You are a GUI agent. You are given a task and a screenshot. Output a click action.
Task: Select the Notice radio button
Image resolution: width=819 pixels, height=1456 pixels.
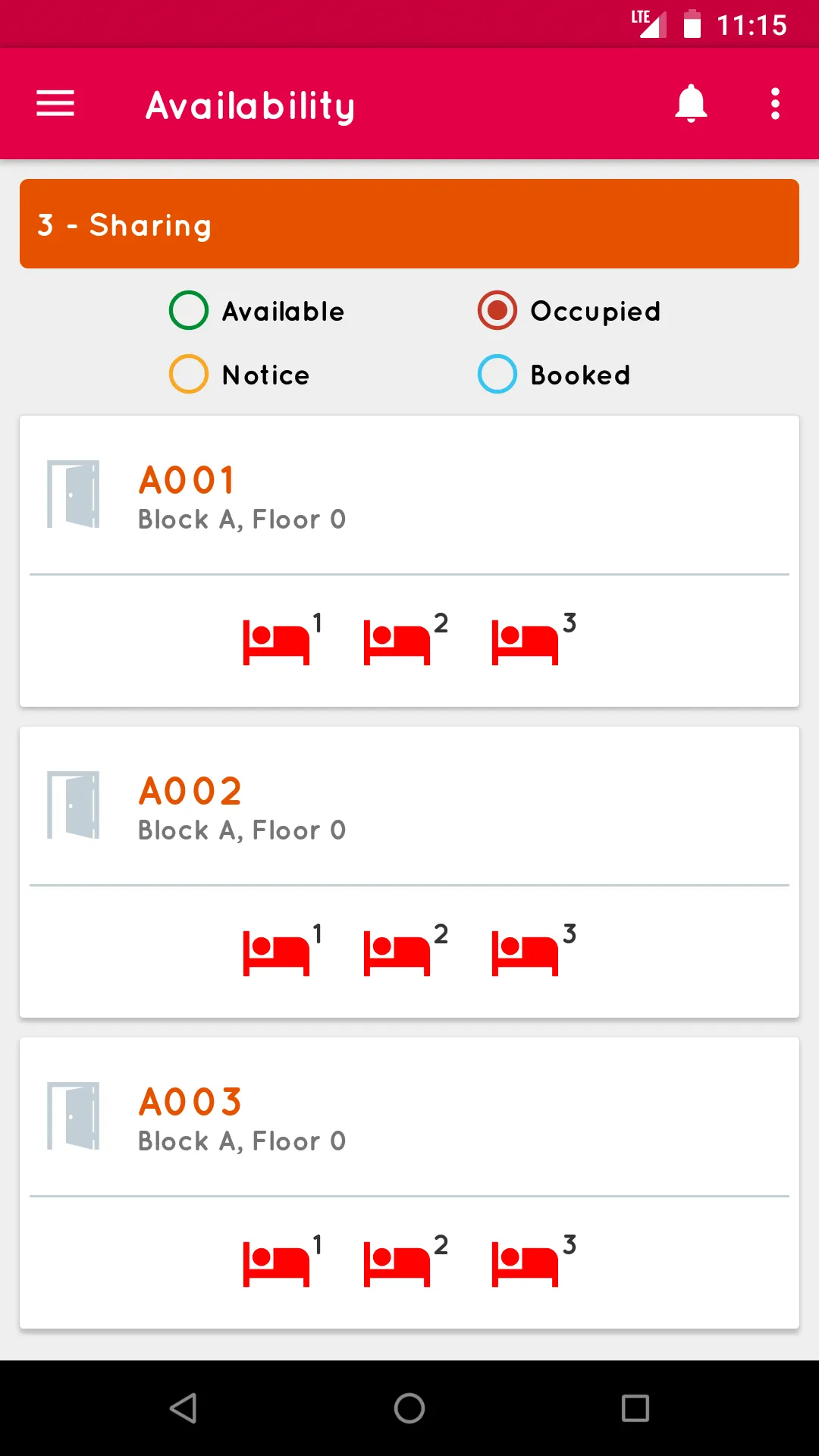click(x=189, y=374)
